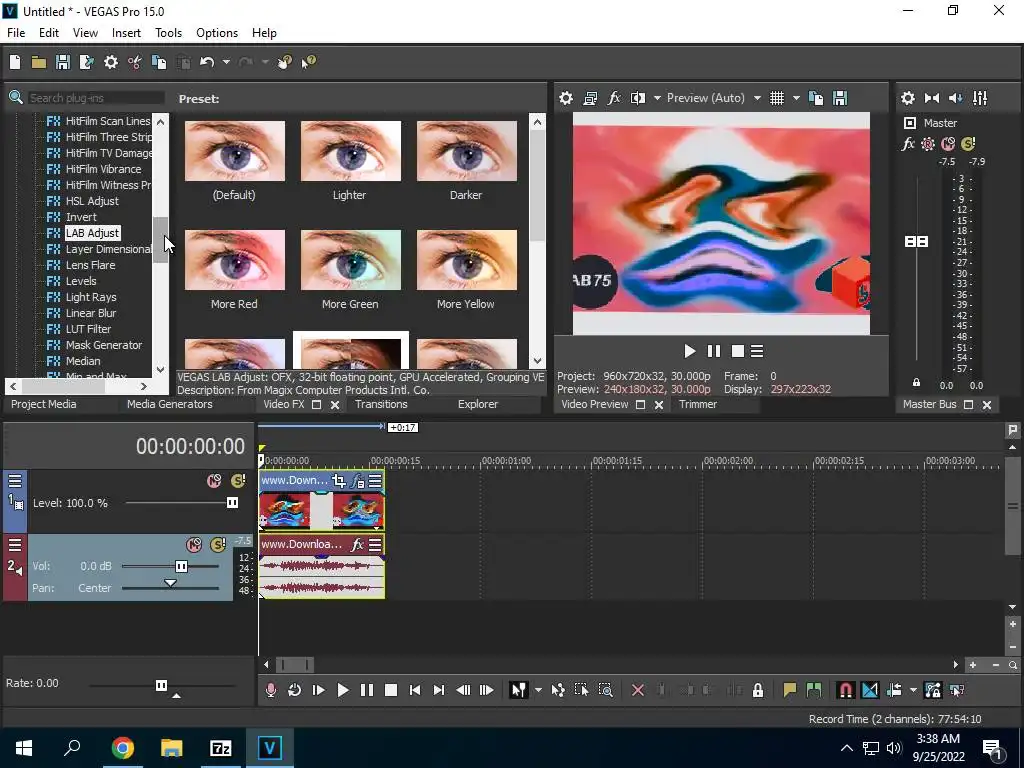Open Event FX on the audio clip
The width and height of the screenshot is (1024, 768).
pos(357,545)
